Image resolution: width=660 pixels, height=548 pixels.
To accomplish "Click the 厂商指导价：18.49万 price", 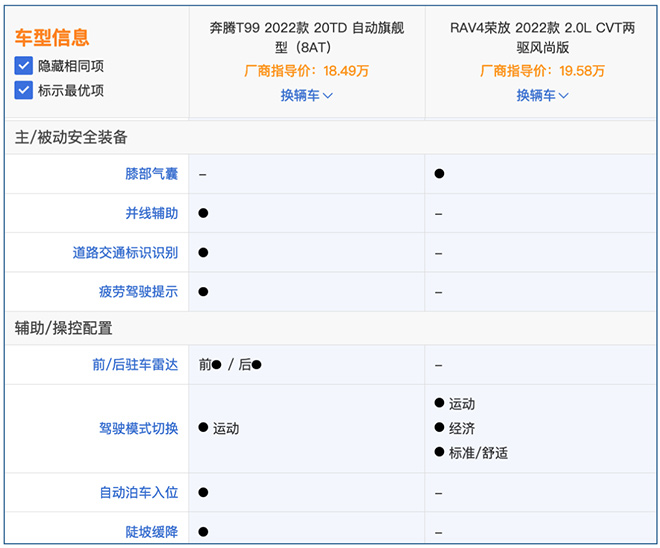I will (x=307, y=71).
